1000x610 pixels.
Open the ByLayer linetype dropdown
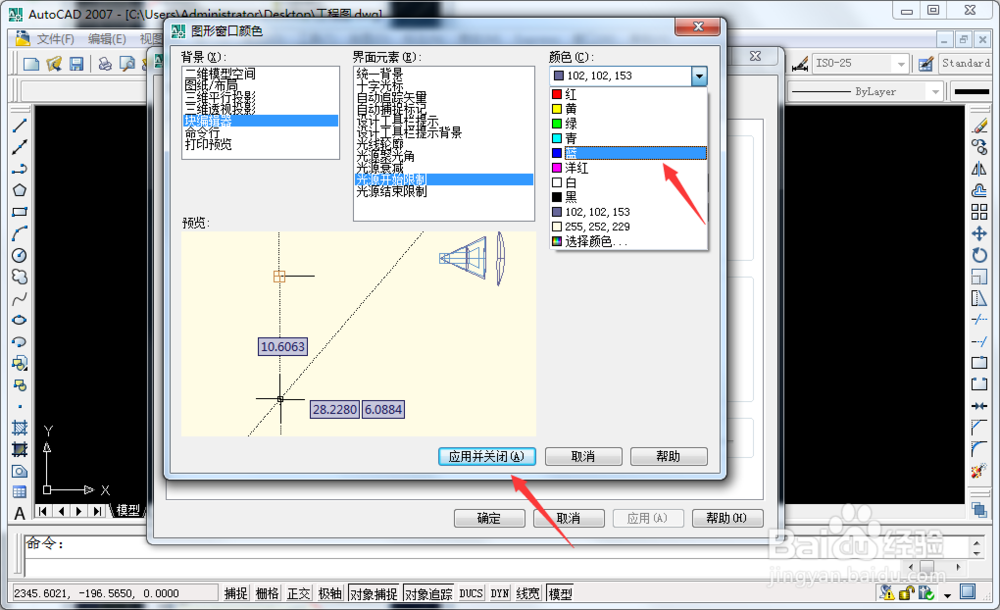(935, 92)
